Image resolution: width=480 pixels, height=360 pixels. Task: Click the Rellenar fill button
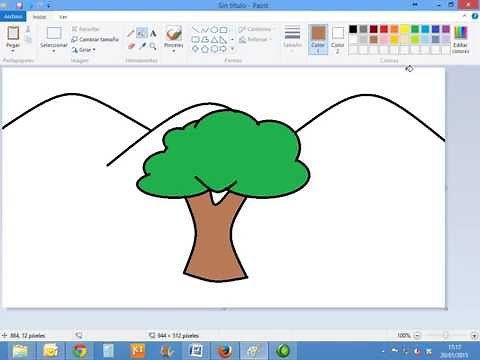click(254, 39)
